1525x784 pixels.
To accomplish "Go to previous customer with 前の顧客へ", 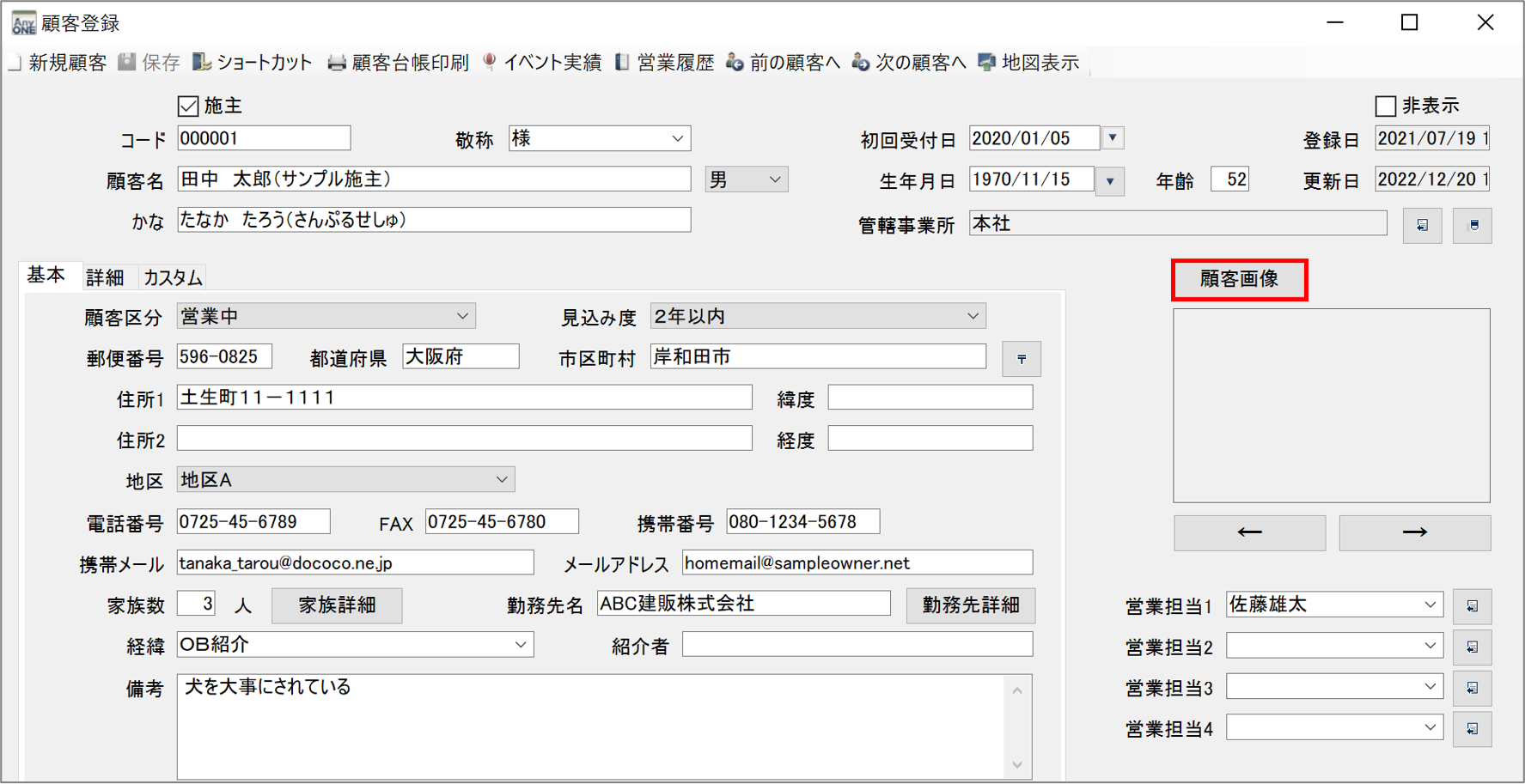I will (x=783, y=63).
